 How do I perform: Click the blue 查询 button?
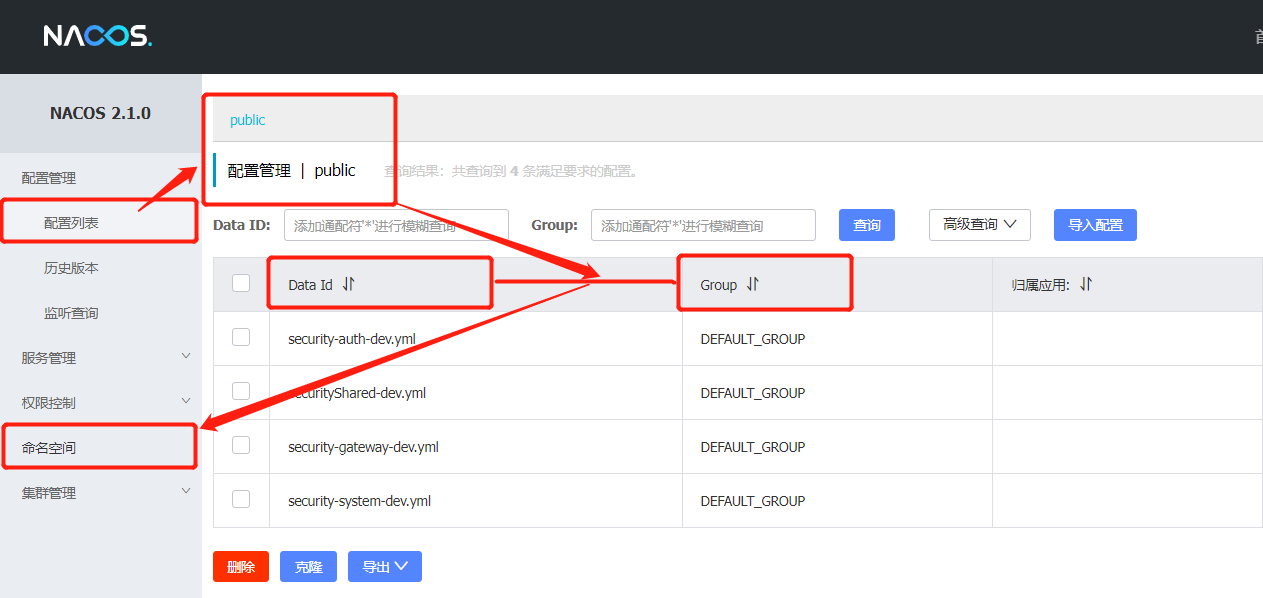click(x=866, y=225)
